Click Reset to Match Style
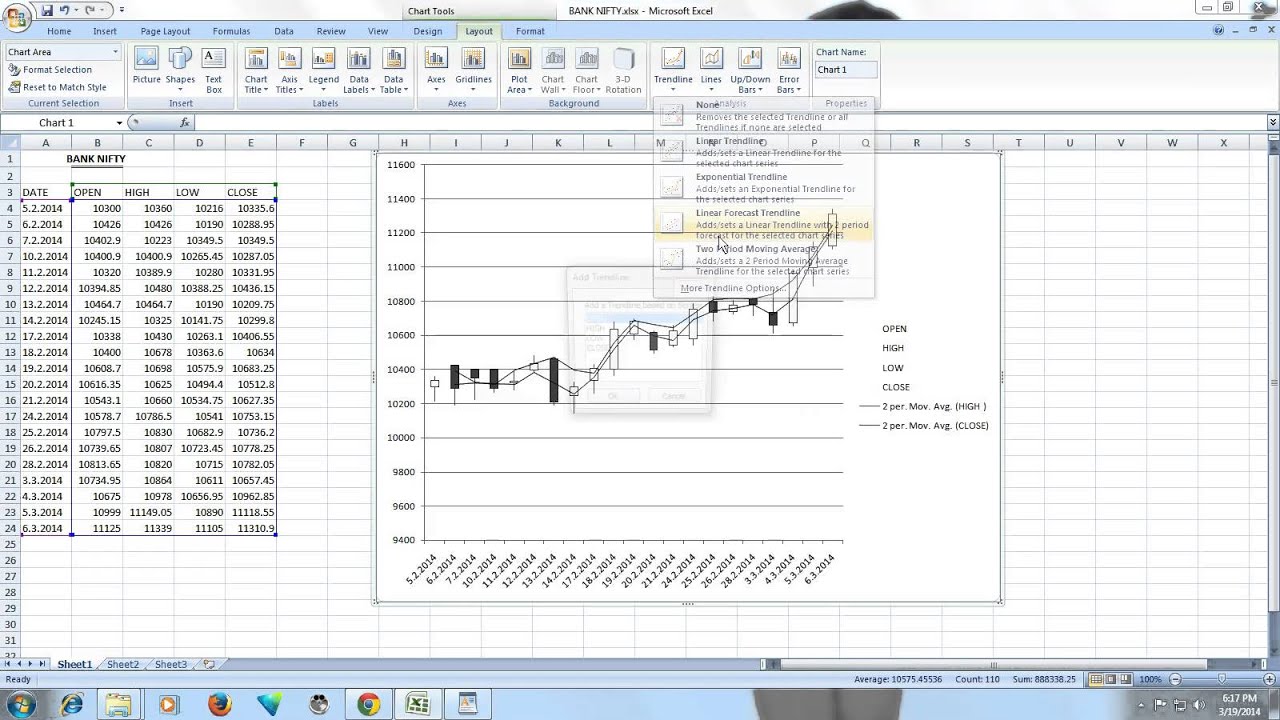 click(x=57, y=87)
